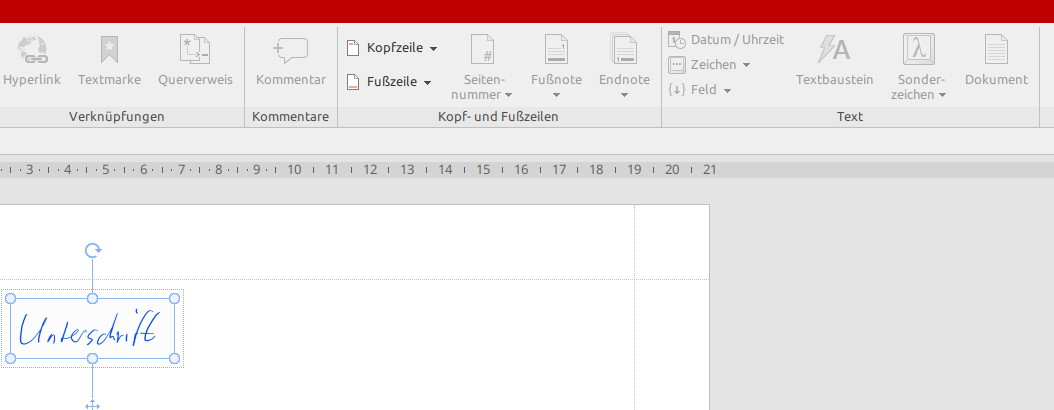Click the Fußzeile text label
Image resolution: width=1054 pixels, height=410 pixels.
[392, 82]
